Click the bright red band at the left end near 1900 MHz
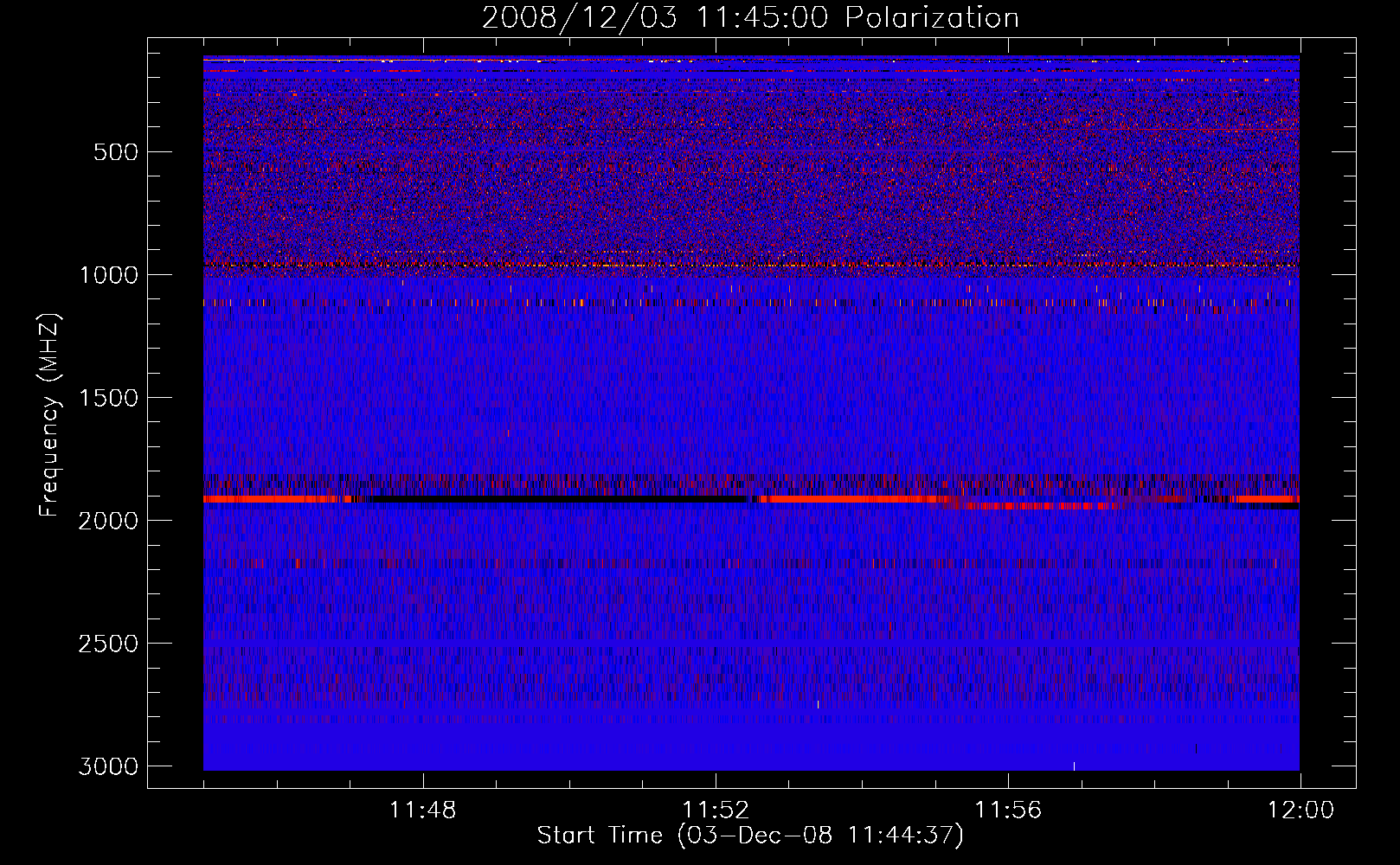The width and height of the screenshot is (1400, 865). [277, 499]
